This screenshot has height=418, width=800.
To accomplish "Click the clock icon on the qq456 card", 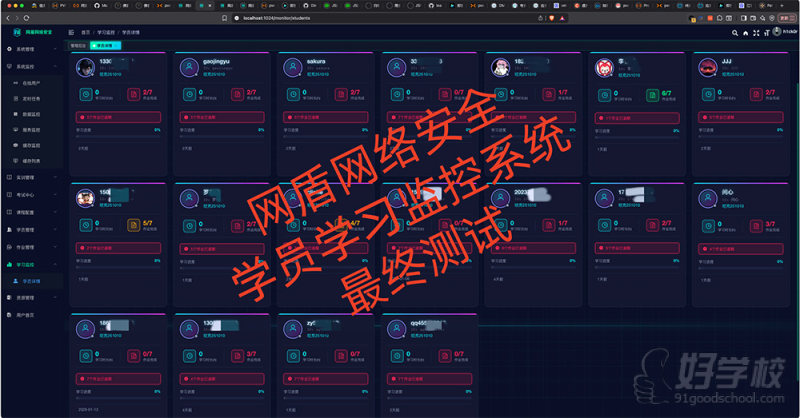I will pos(397,356).
